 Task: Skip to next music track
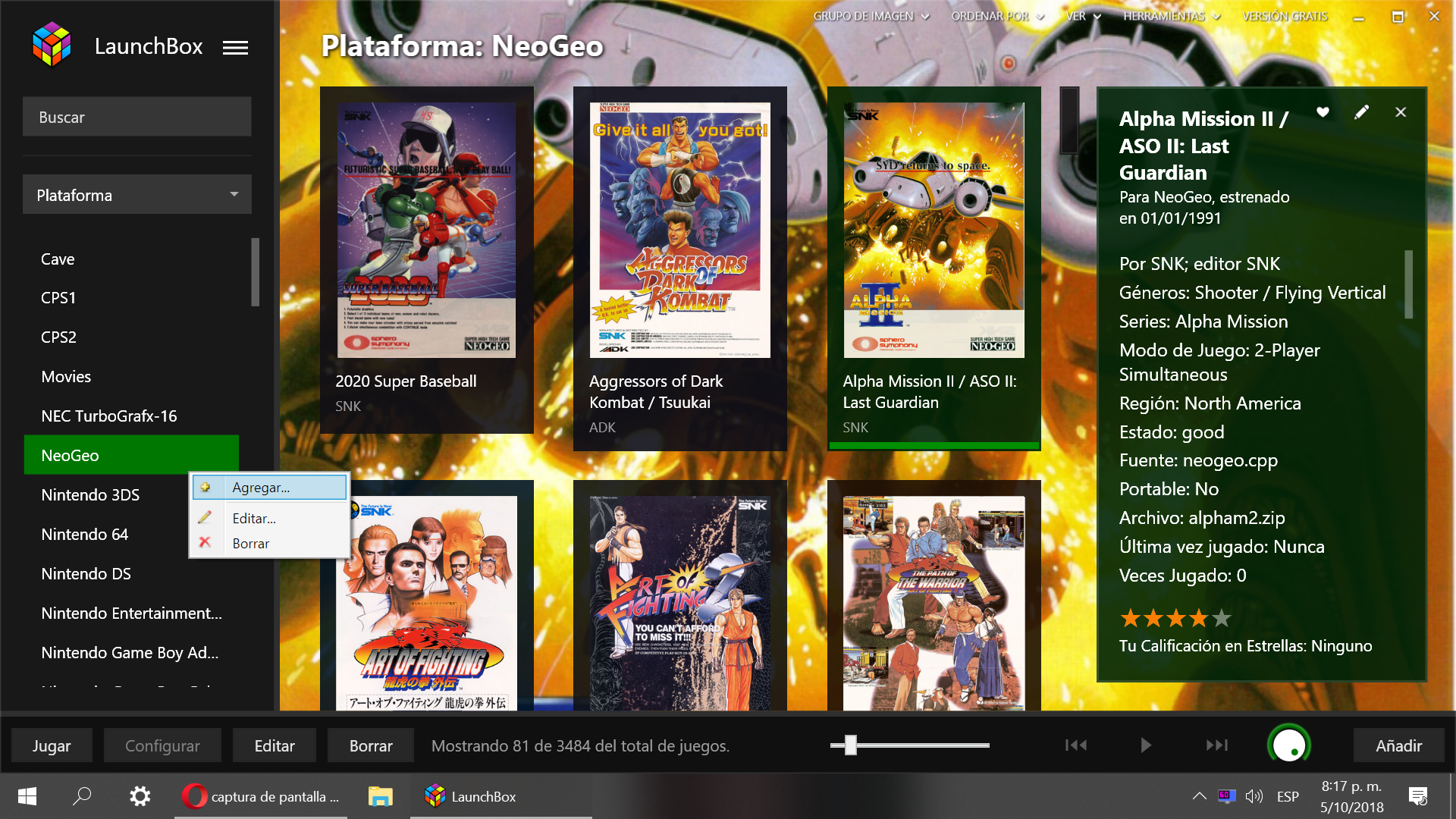tap(1216, 745)
